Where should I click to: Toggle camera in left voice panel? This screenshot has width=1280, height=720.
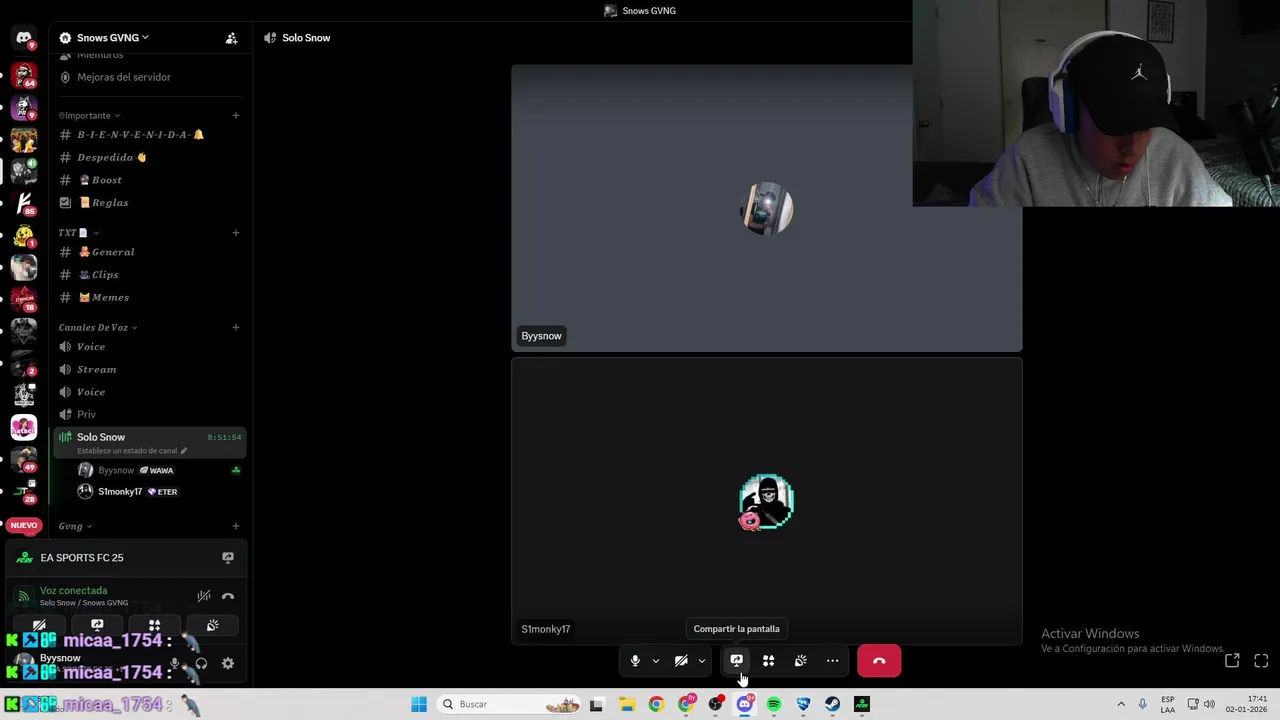[x=39, y=626]
